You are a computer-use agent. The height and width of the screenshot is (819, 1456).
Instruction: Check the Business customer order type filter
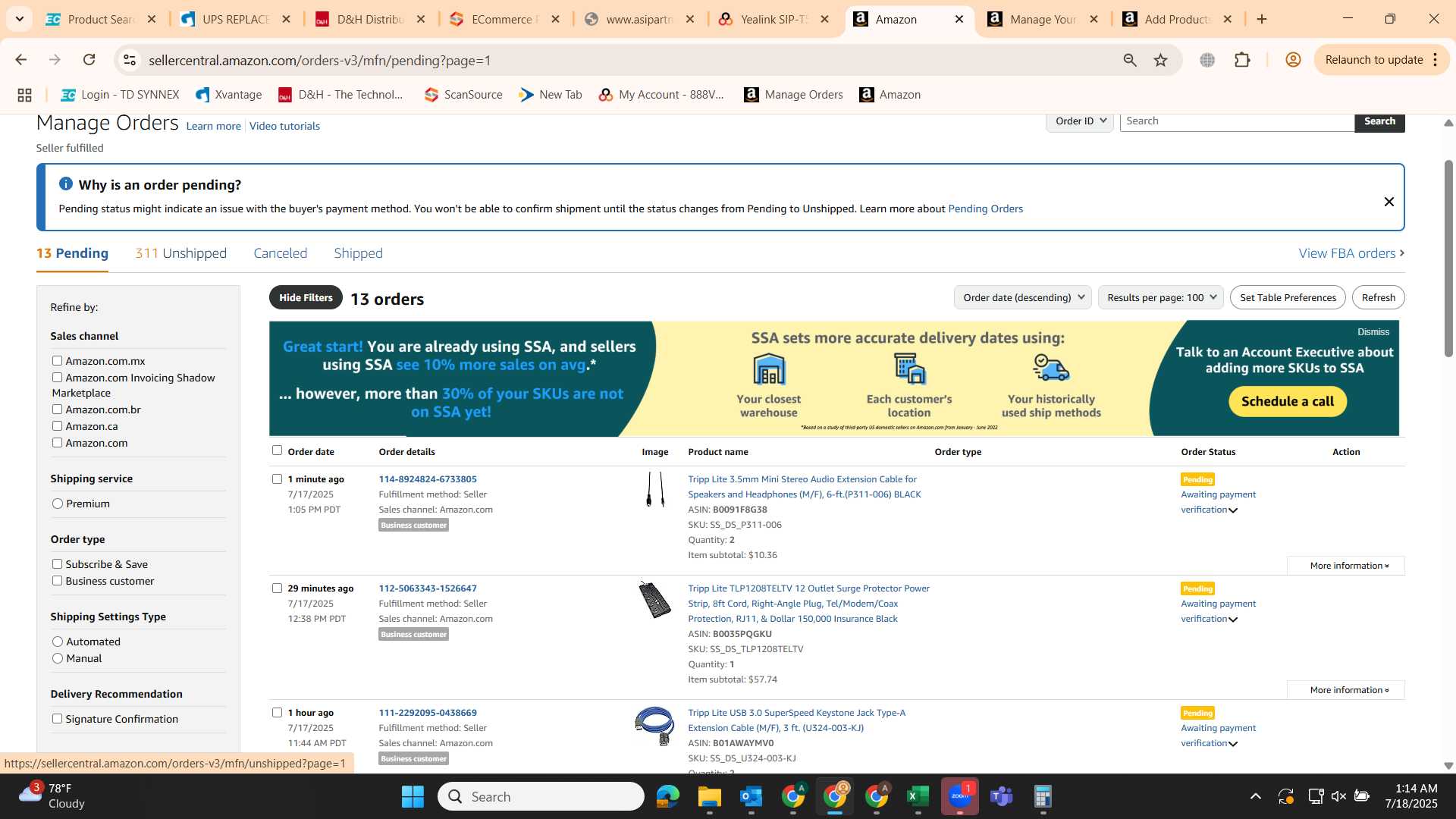coord(57,581)
